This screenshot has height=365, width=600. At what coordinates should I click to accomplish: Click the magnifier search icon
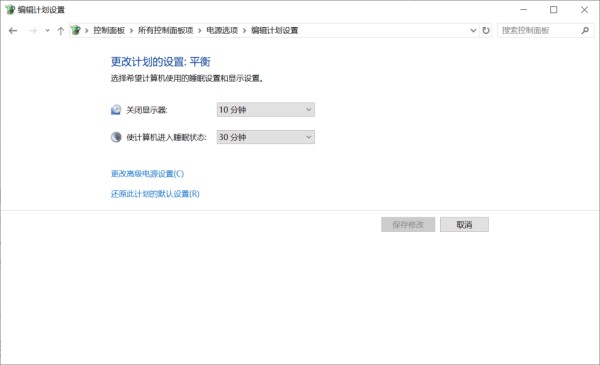(585, 30)
